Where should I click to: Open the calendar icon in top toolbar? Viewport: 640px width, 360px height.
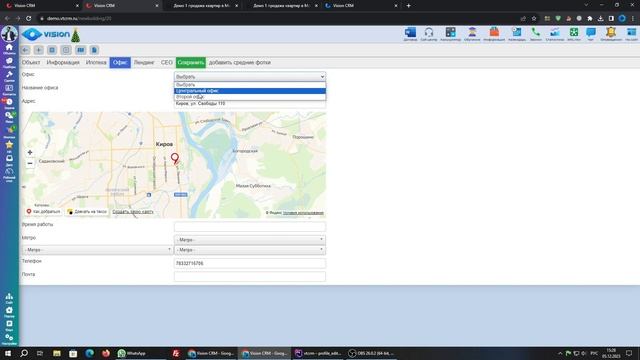pyautogui.click(x=517, y=33)
